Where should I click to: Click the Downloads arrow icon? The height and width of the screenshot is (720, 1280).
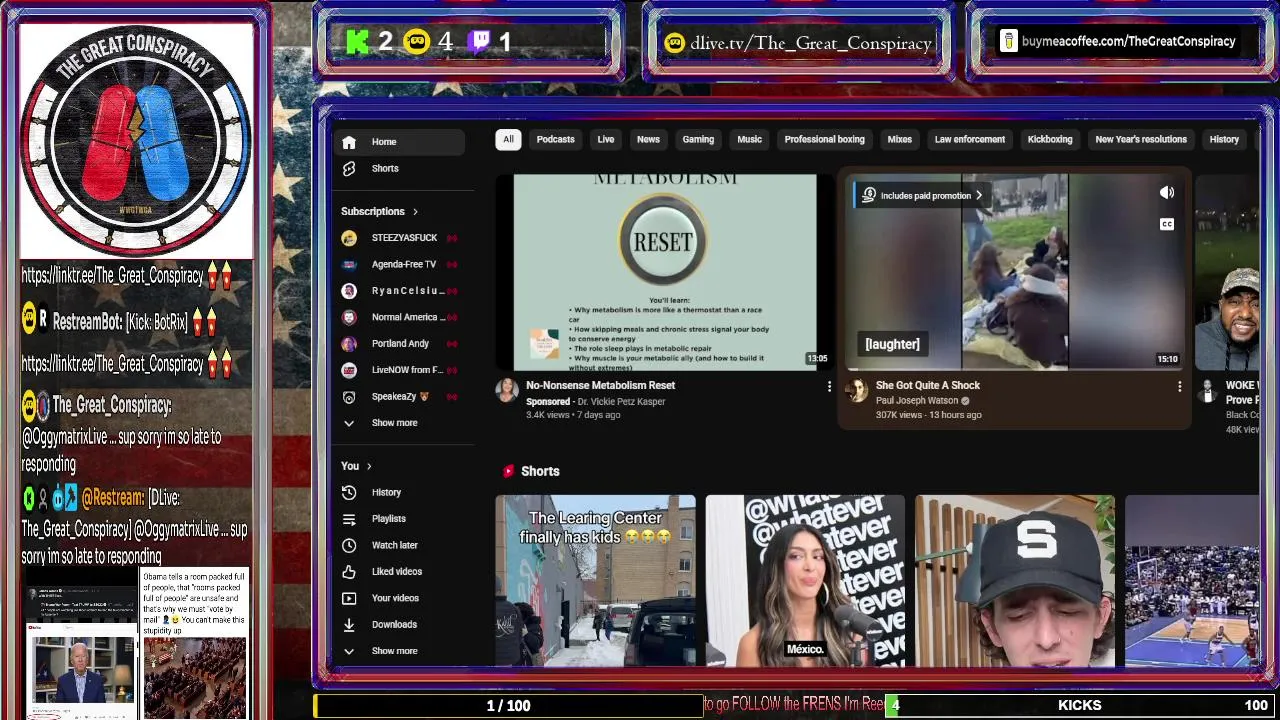(x=349, y=625)
